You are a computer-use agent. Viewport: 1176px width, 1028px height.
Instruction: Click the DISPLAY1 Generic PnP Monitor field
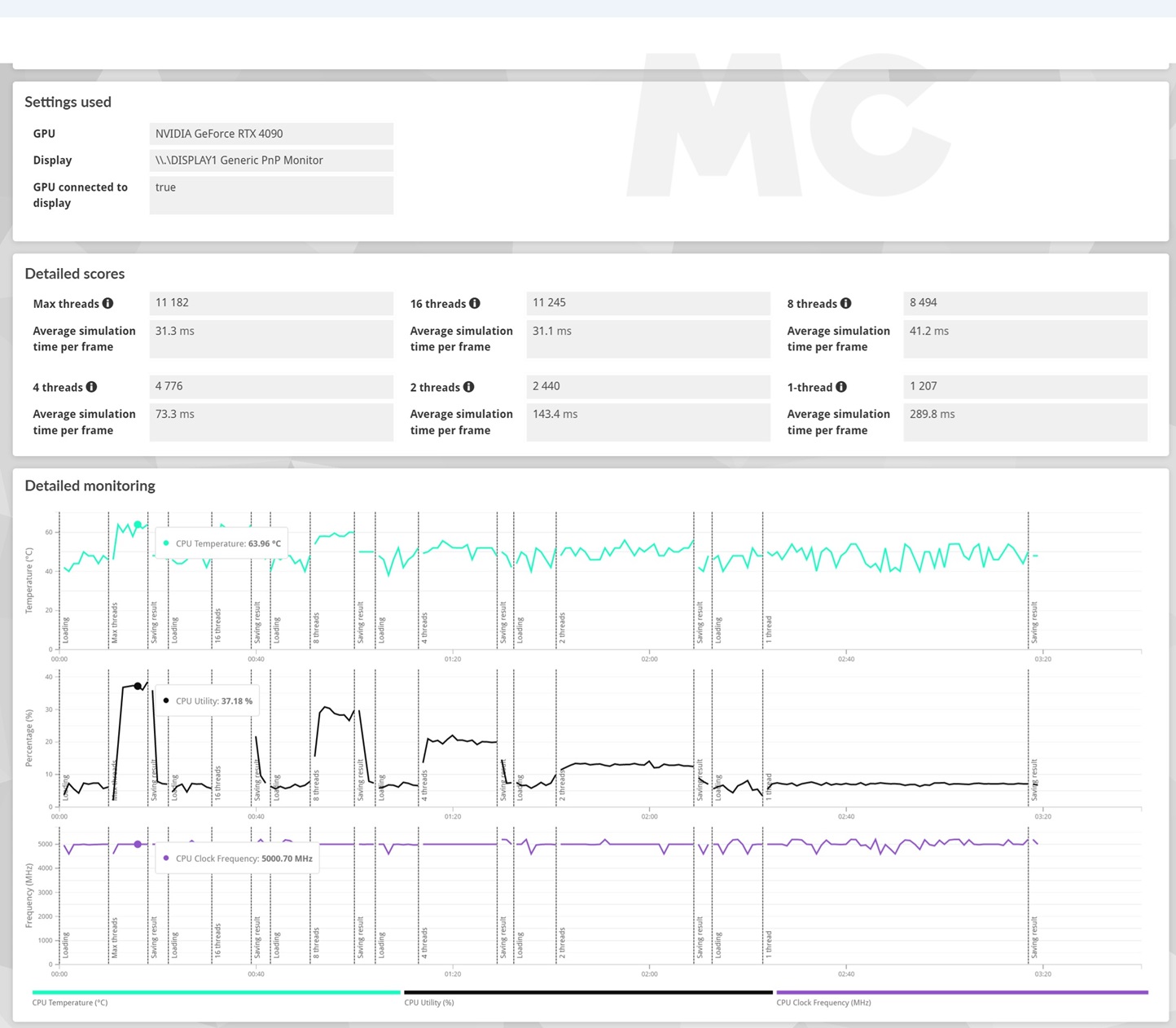click(x=271, y=160)
